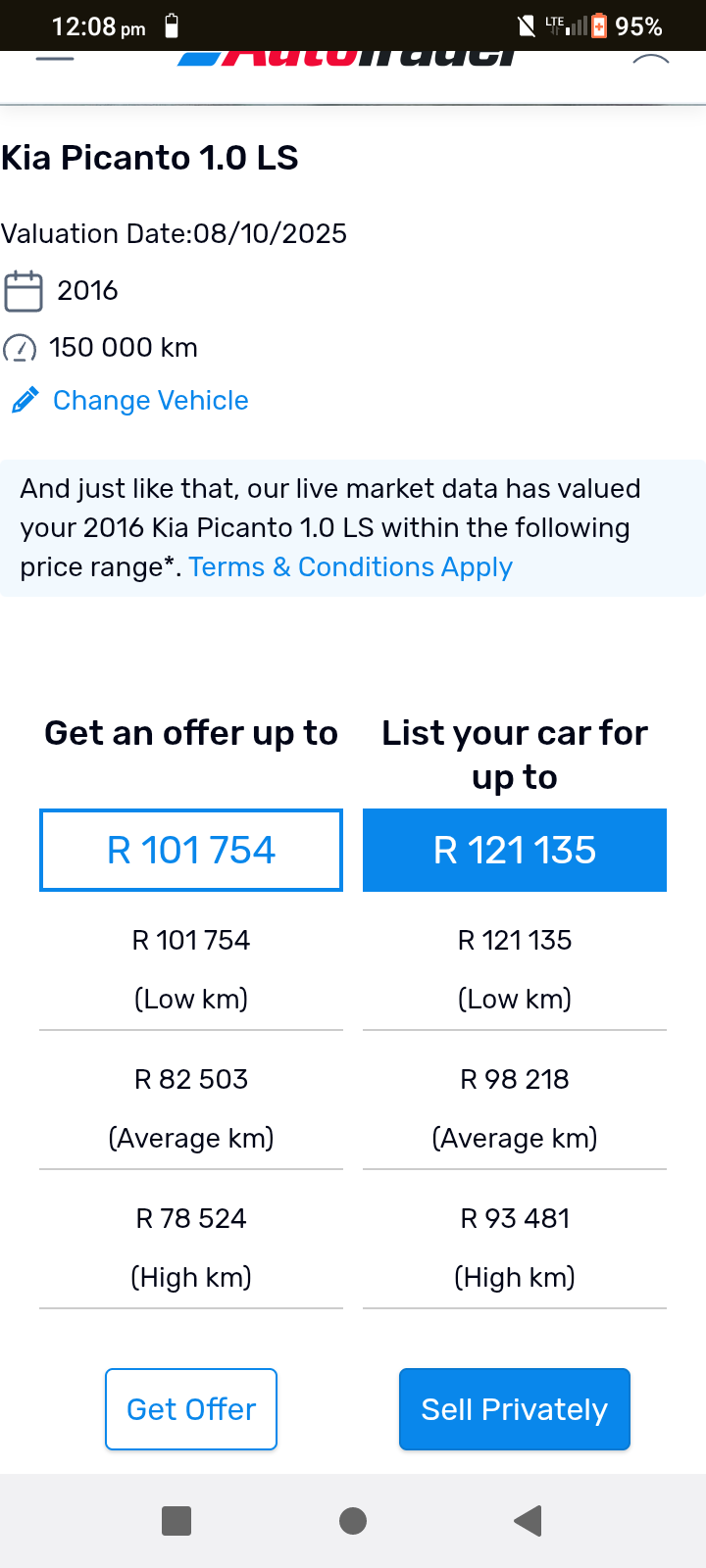Open Terms & Conditions Apply link
The width and height of the screenshot is (706, 1568).
(350, 567)
